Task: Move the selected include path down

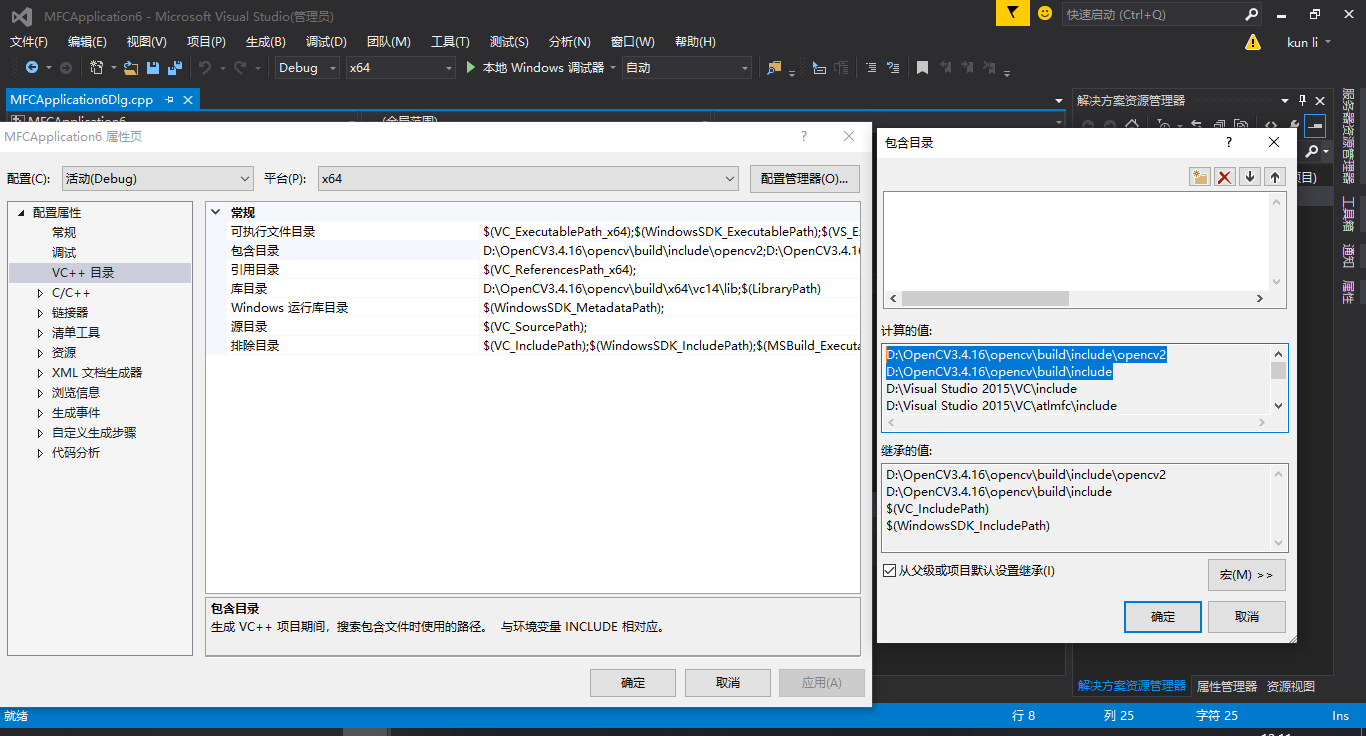Action: coord(1250,176)
